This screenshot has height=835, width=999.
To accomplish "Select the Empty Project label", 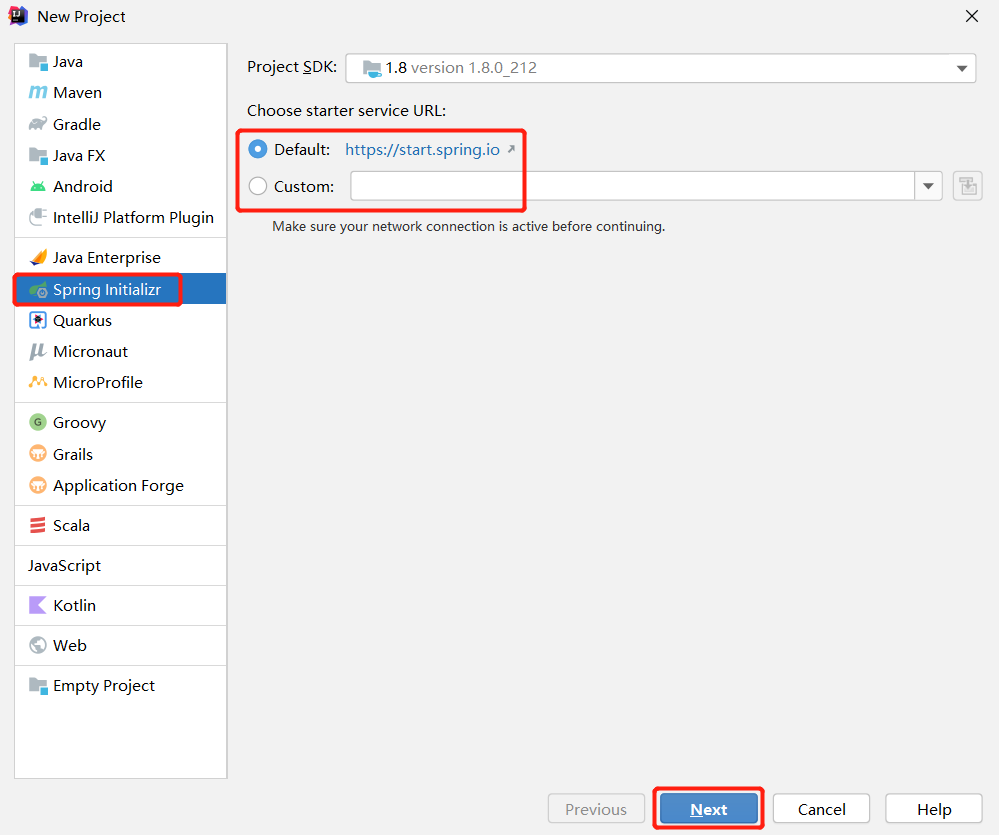I will 104,686.
